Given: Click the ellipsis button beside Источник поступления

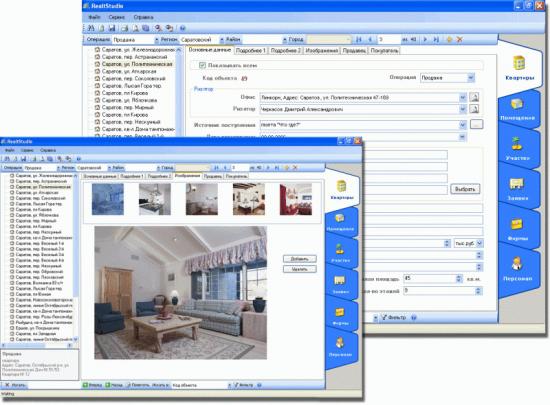Looking at the screenshot, I should click(476, 124).
